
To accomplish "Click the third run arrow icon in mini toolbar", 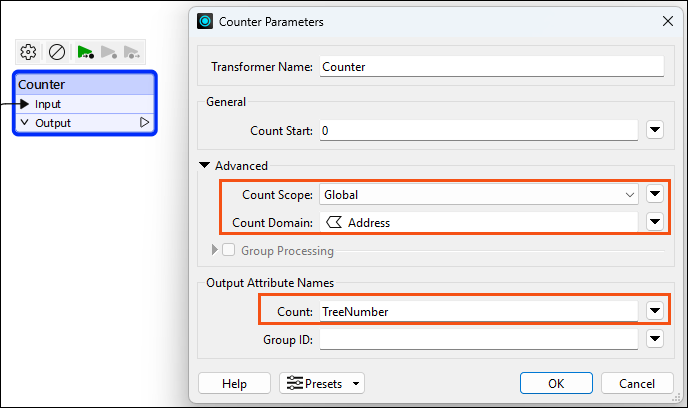I will (132, 52).
